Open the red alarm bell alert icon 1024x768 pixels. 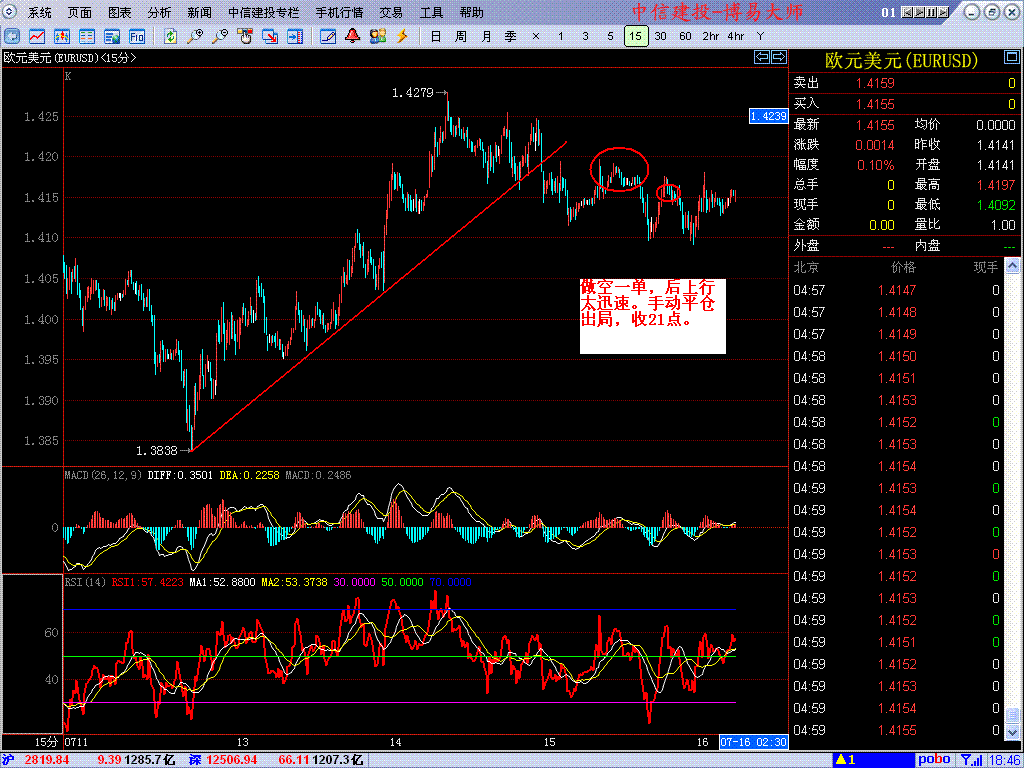353,36
